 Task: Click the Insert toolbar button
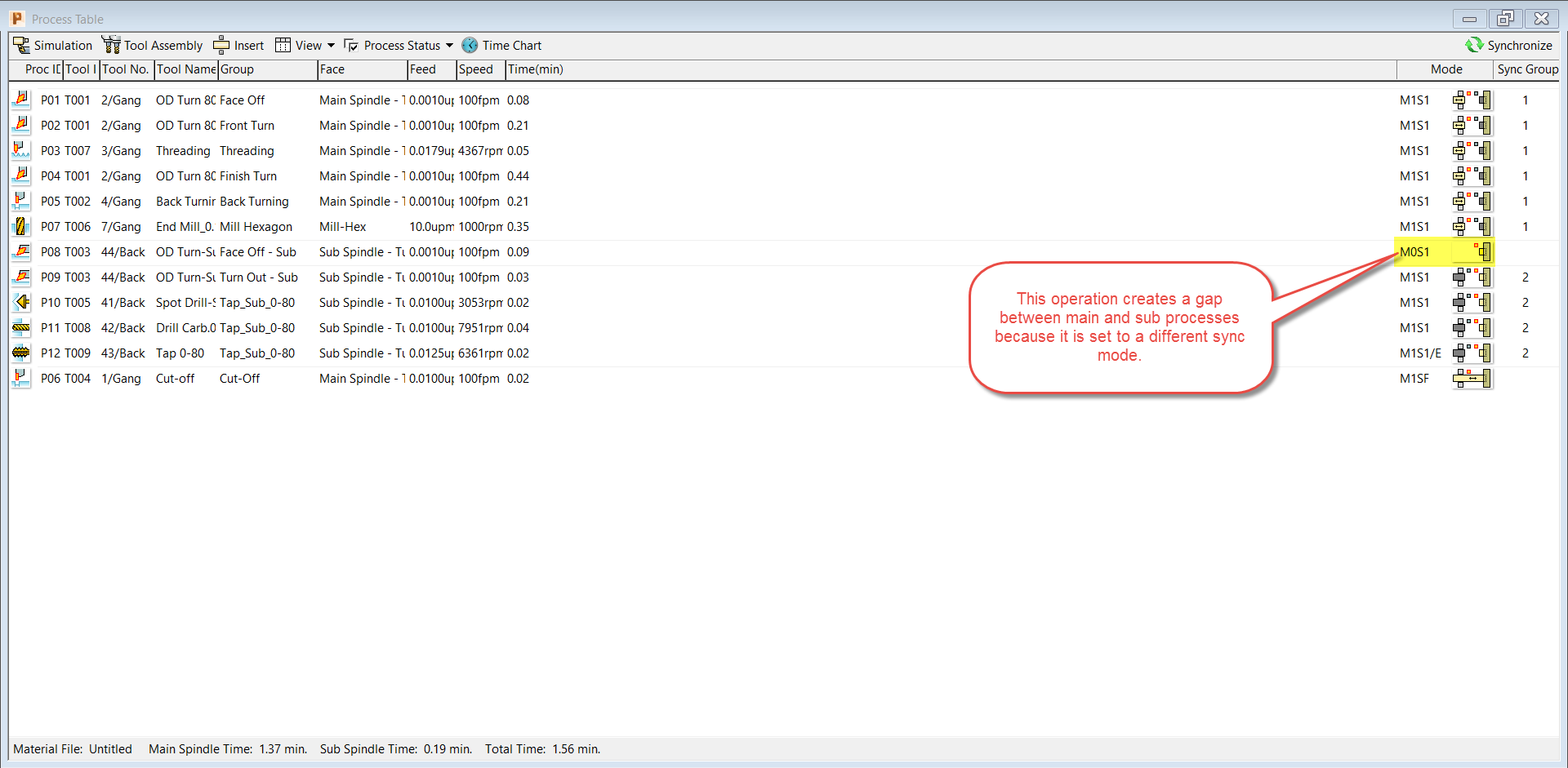(238, 45)
